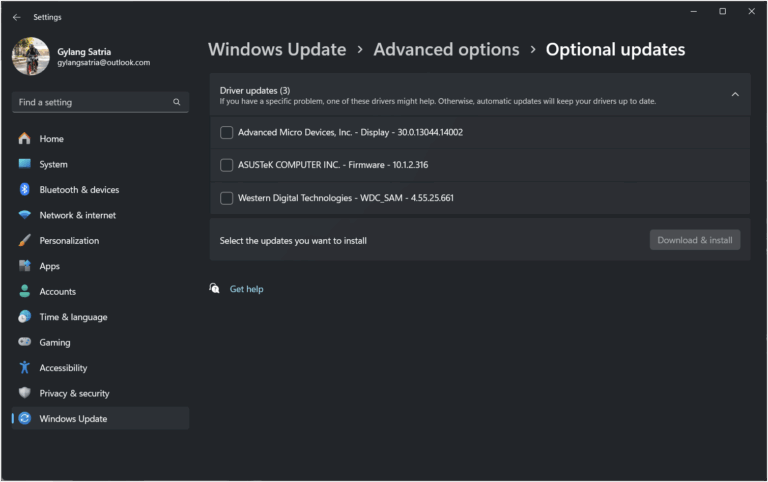Open the Get help link
Image resolution: width=768 pixels, height=482 pixels.
246,289
